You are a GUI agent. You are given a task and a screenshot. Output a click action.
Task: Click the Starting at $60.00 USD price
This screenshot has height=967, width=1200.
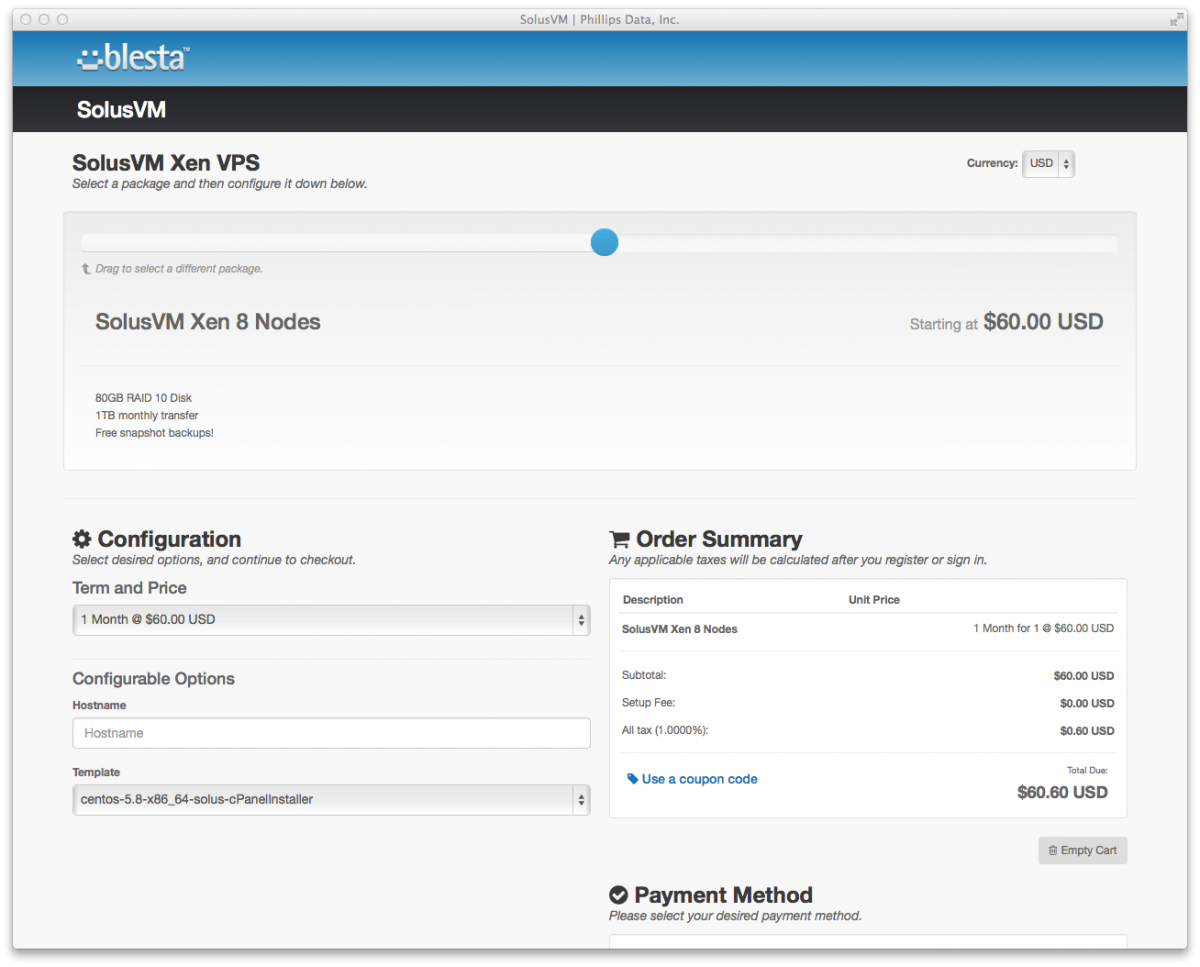point(1006,322)
